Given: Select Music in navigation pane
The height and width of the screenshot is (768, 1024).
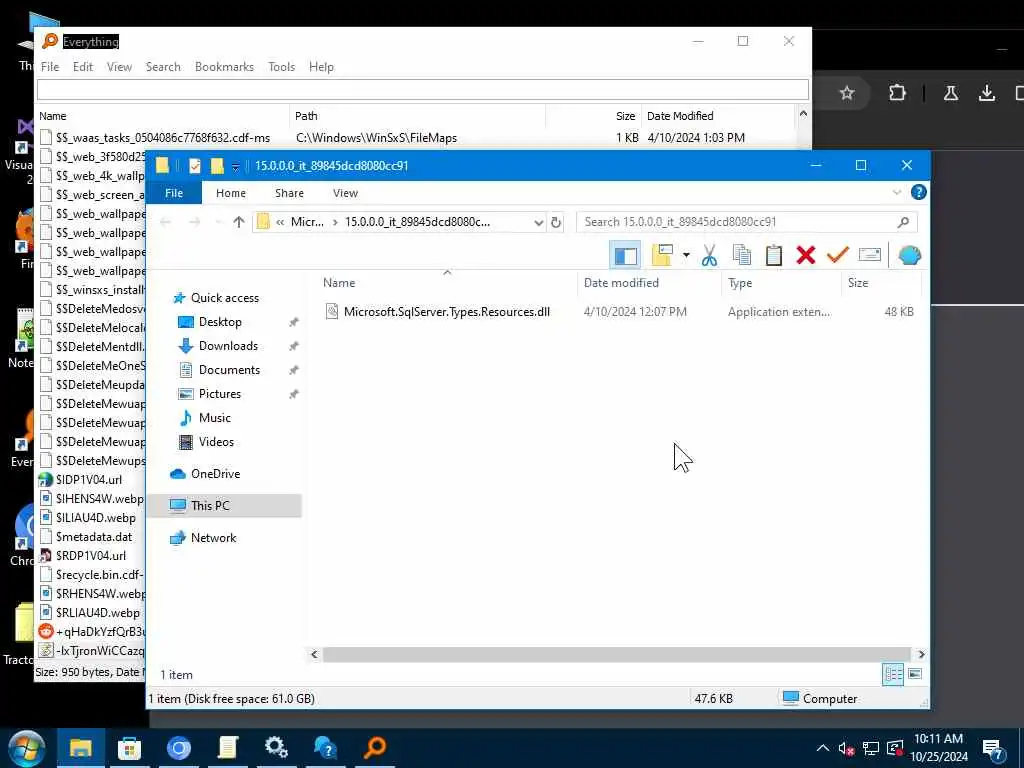Looking at the screenshot, I should [x=214, y=418].
